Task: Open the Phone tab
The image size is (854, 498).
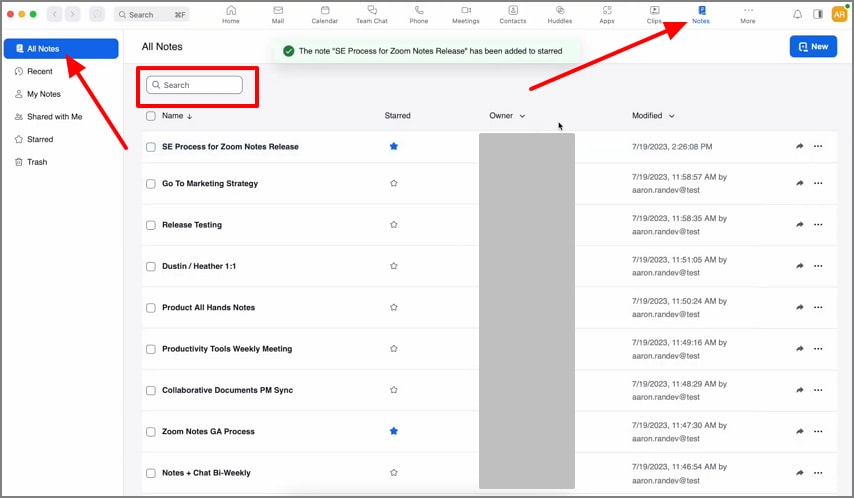Action: click(419, 15)
